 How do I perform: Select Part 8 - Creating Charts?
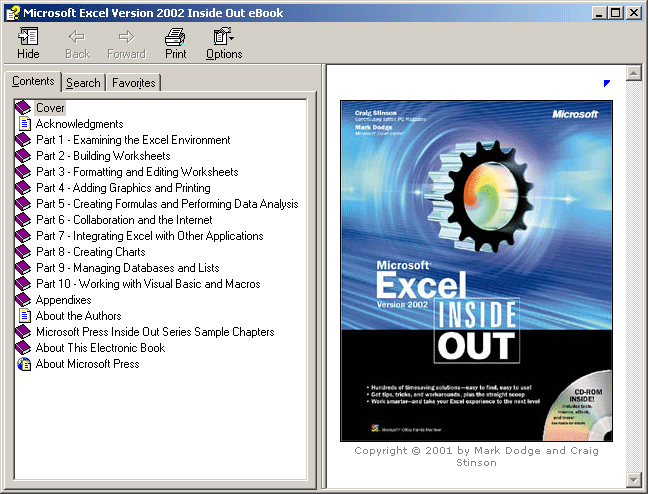(x=91, y=252)
